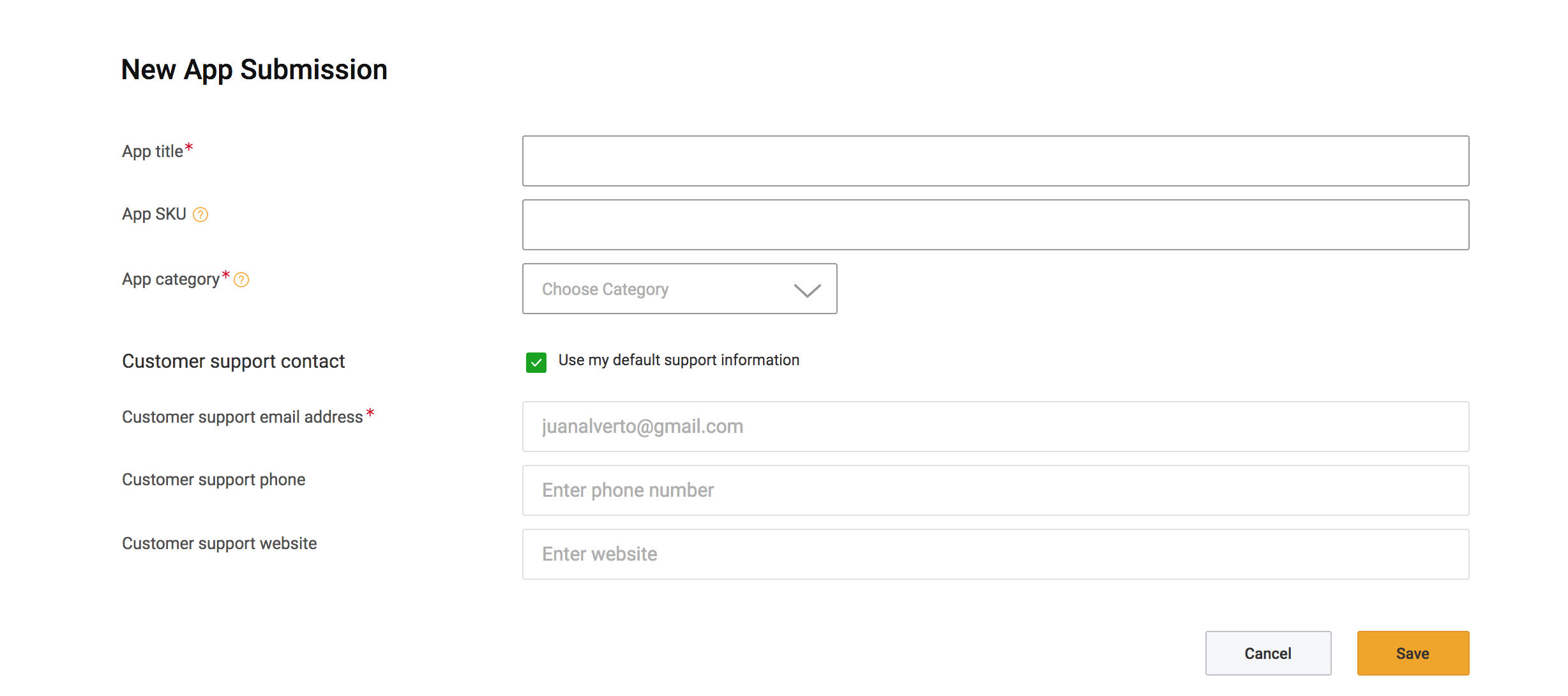Select the juanalverto@gmail.com email field

pos(996,427)
